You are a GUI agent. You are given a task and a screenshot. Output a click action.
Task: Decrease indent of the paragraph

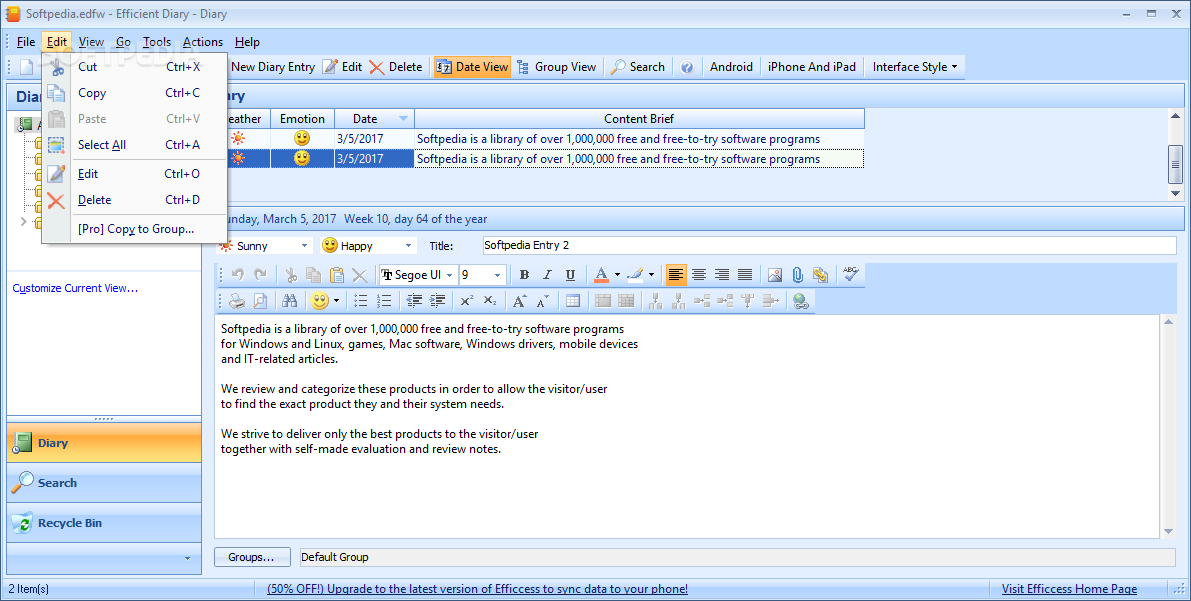[x=414, y=301]
